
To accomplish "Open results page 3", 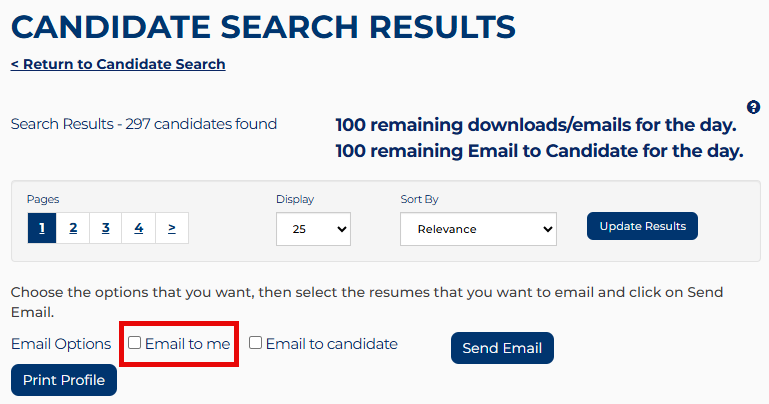I will pyautogui.click(x=105, y=228).
